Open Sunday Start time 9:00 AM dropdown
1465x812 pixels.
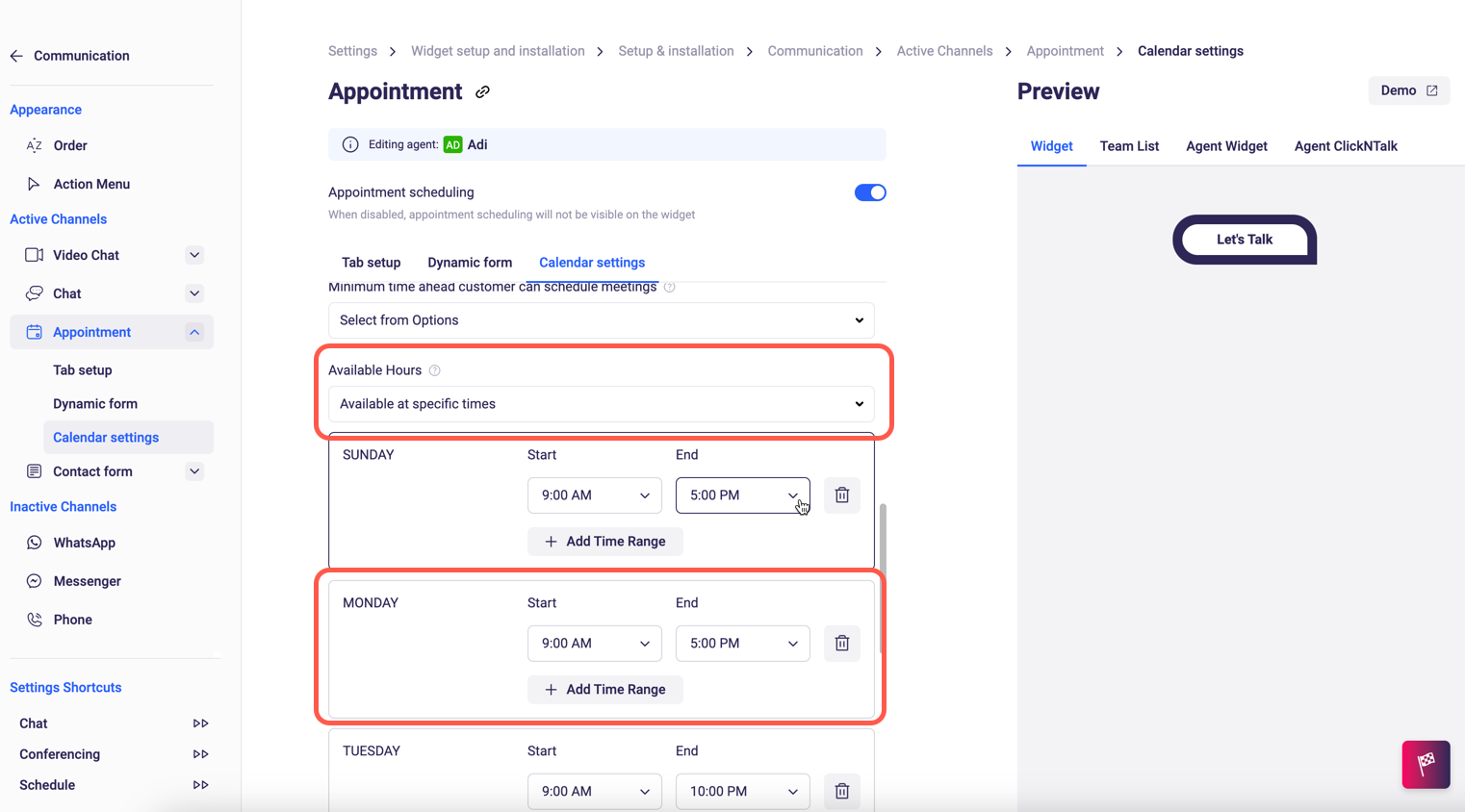pos(595,495)
